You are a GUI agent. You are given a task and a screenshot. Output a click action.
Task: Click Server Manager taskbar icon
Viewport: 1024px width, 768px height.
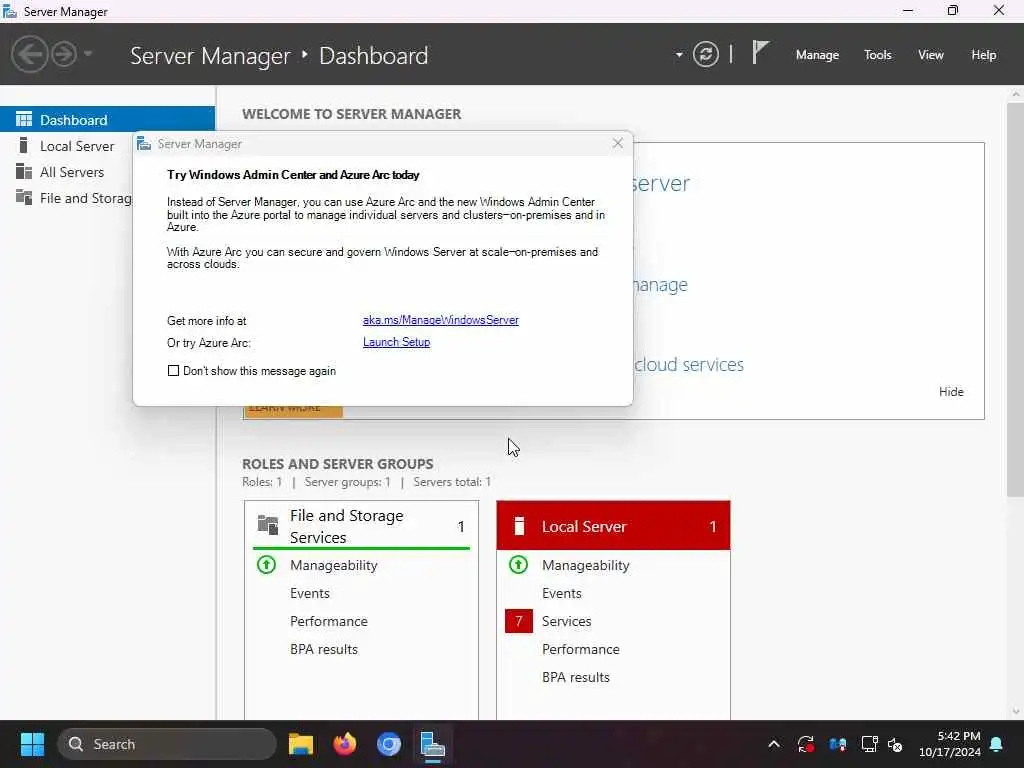(432, 744)
